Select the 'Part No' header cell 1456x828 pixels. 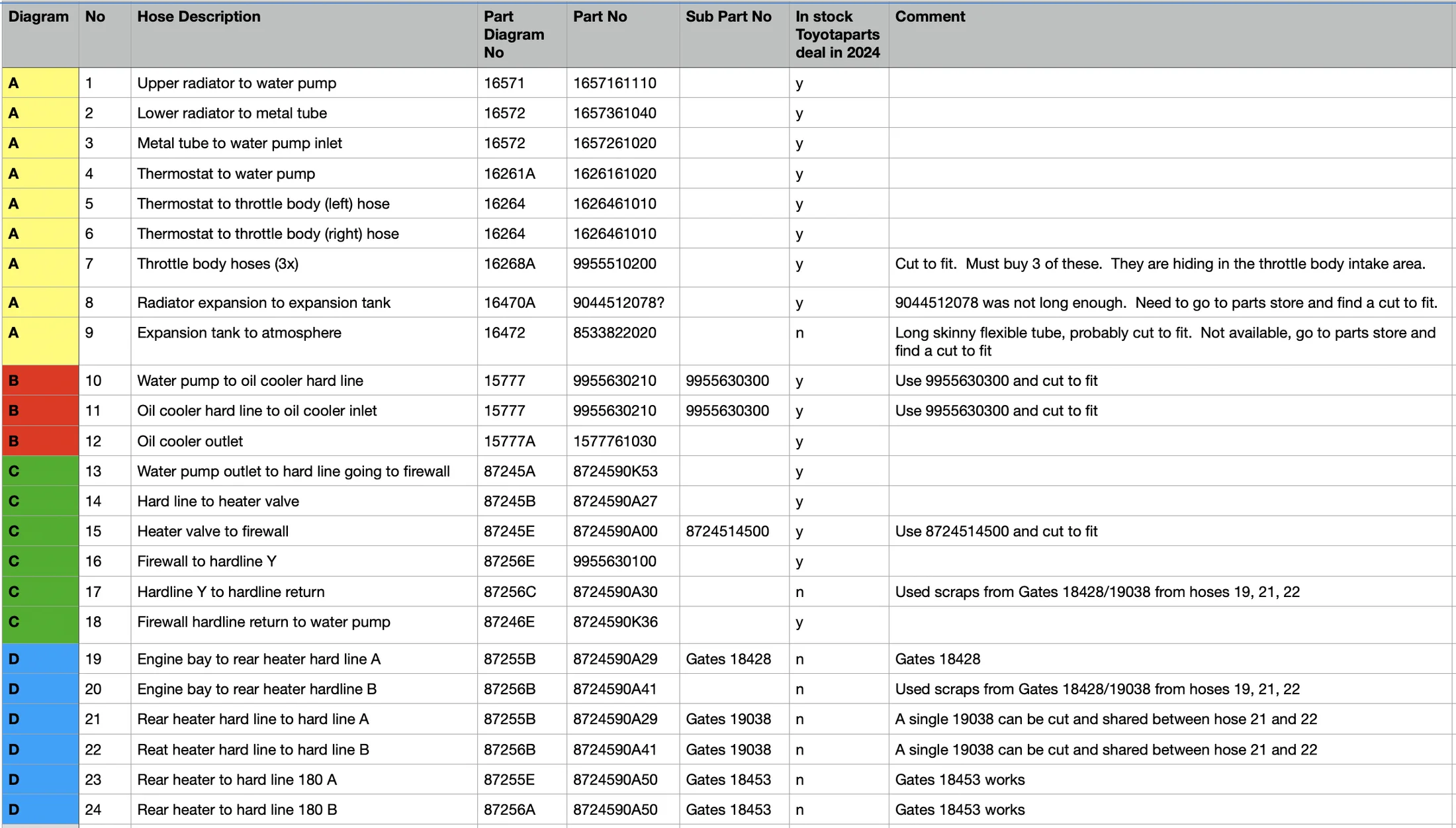coord(600,17)
